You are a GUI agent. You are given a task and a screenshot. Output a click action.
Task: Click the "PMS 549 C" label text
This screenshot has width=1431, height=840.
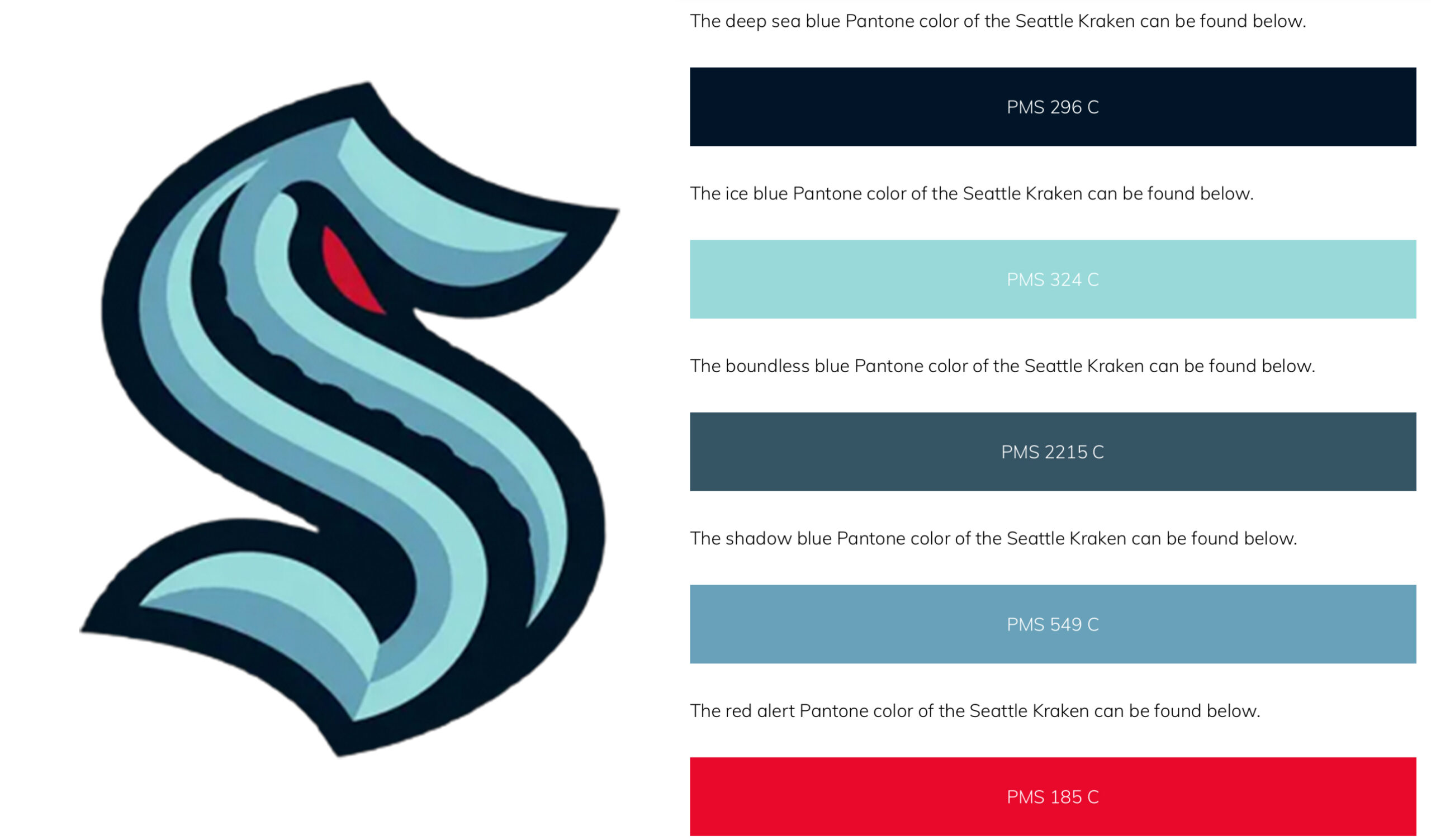tap(1053, 625)
